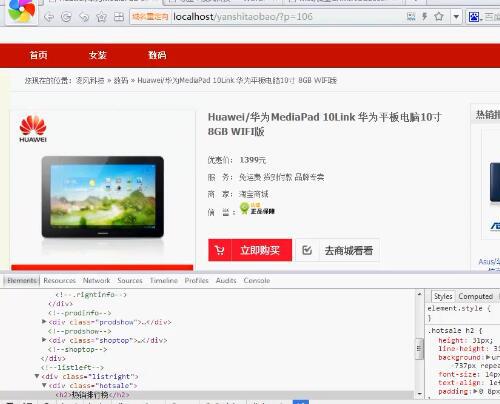
Task: Click the lightning speed-mode icon
Action: point(425,16)
